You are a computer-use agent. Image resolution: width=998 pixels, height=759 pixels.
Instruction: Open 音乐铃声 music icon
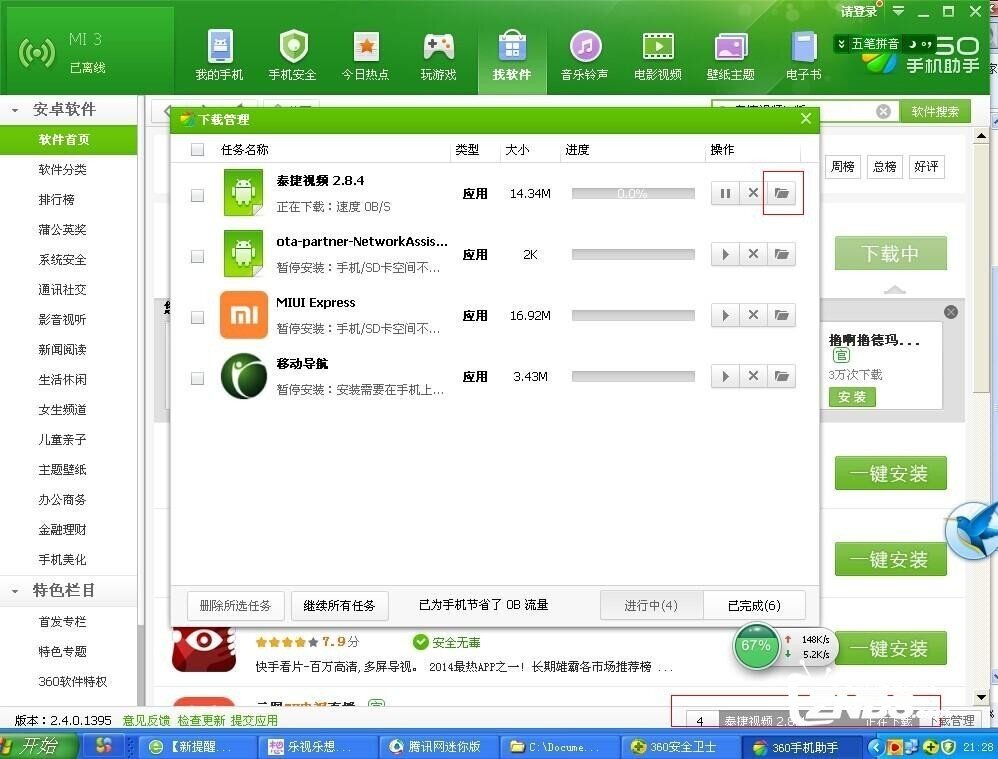click(584, 54)
